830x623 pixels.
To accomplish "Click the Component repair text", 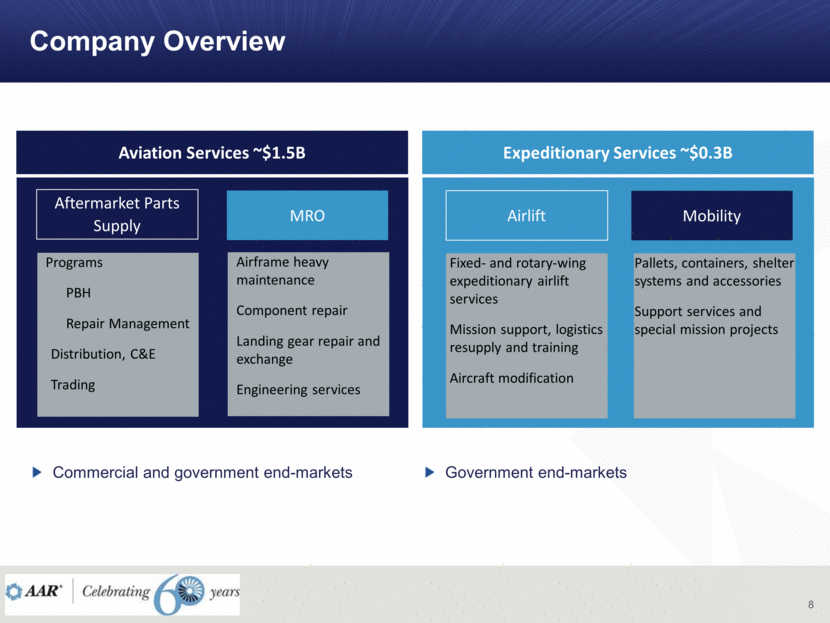I will [291, 311].
